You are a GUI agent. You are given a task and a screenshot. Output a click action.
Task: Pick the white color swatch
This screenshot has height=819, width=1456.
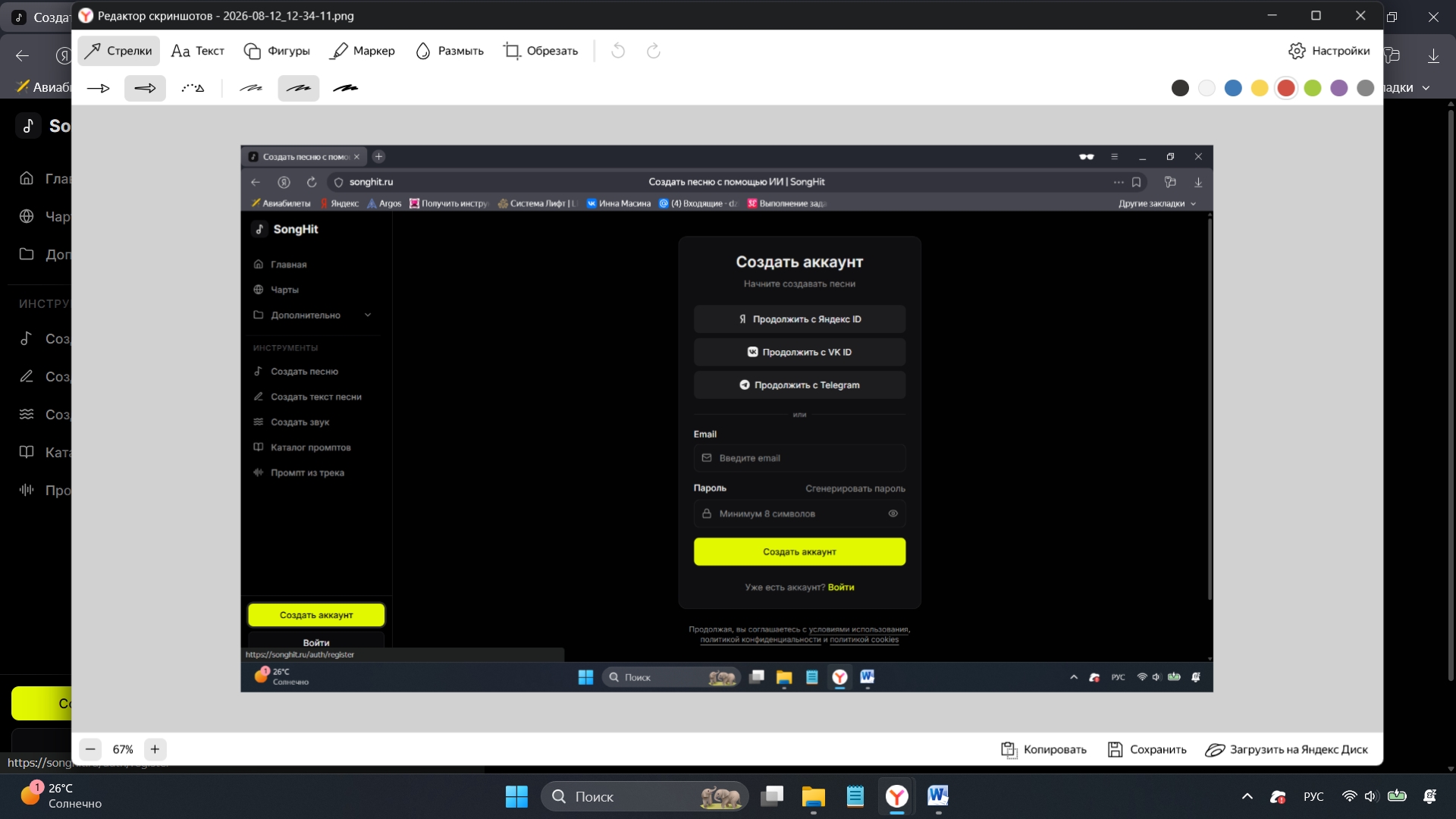[1207, 88]
